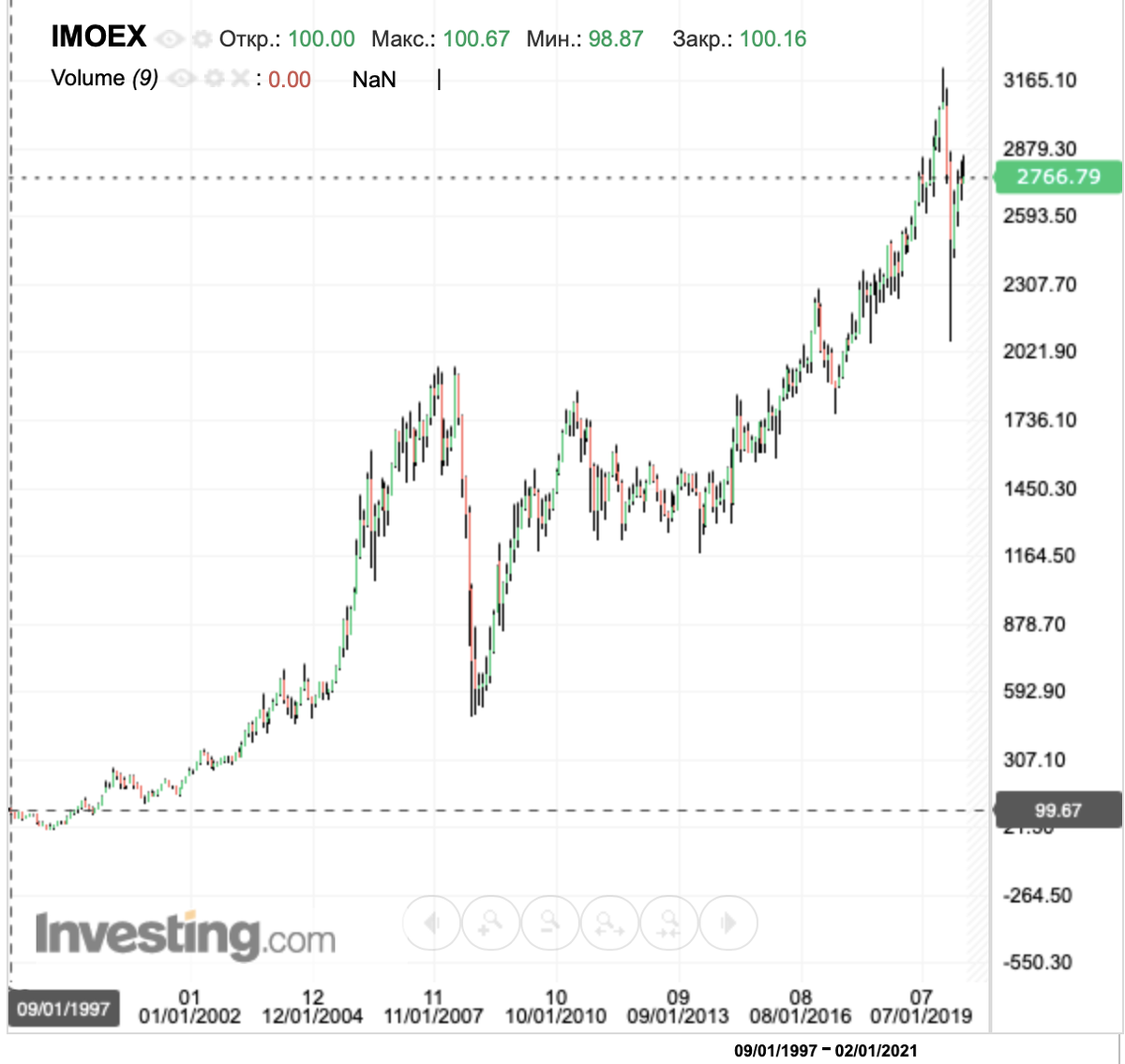Screen dimensions: 1125x1064
Task: Zoom in with the magnifier plus button
Action: [x=490, y=923]
